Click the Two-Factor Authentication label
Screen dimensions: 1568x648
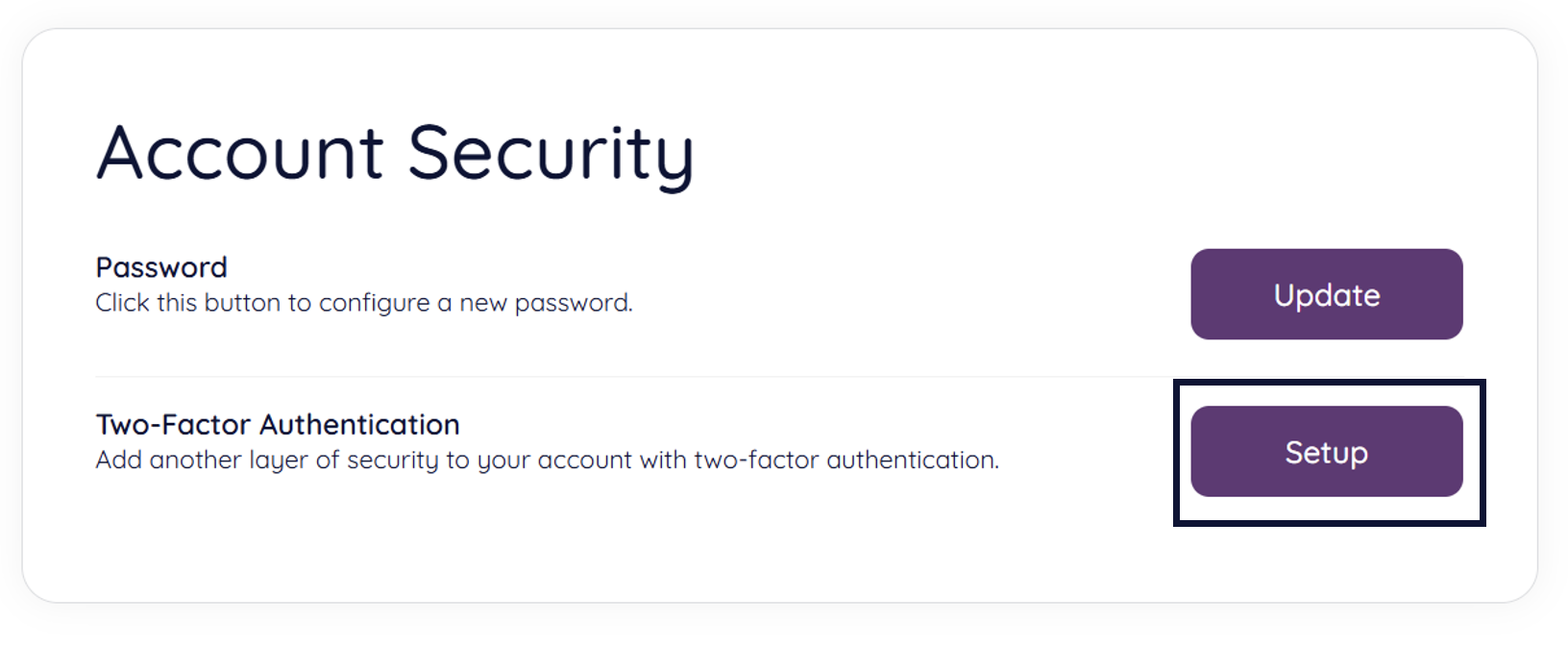pos(278,424)
